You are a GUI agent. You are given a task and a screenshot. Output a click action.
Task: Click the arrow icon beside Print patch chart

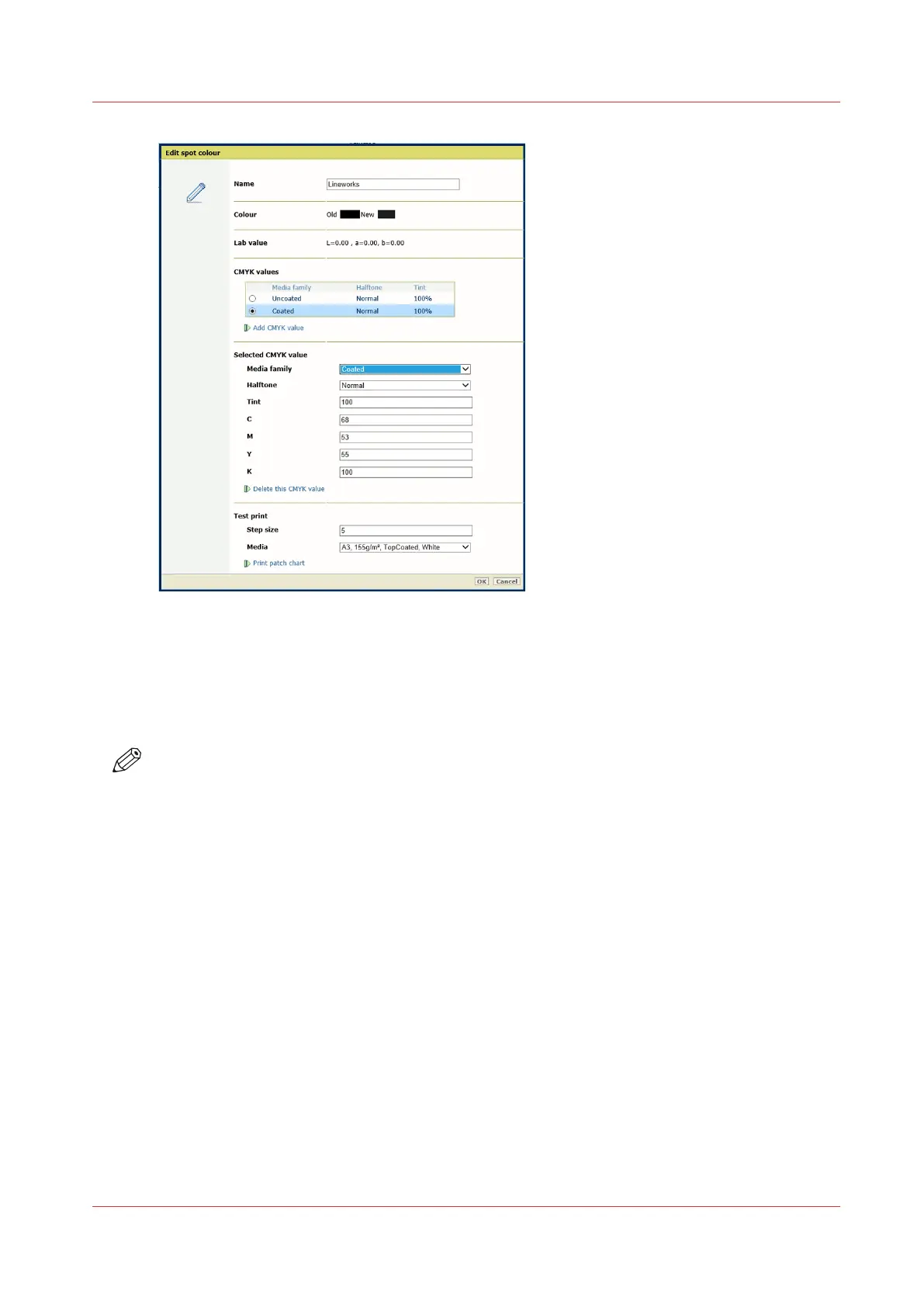click(x=247, y=563)
